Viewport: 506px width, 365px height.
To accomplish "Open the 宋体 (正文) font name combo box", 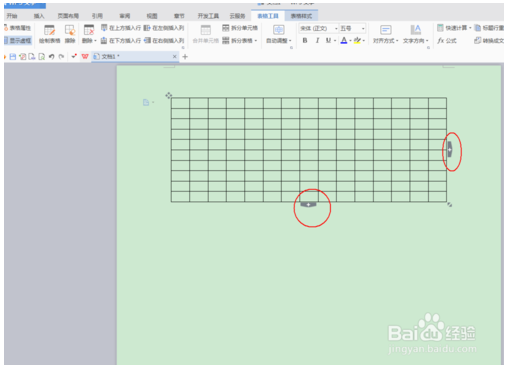I will [318, 29].
